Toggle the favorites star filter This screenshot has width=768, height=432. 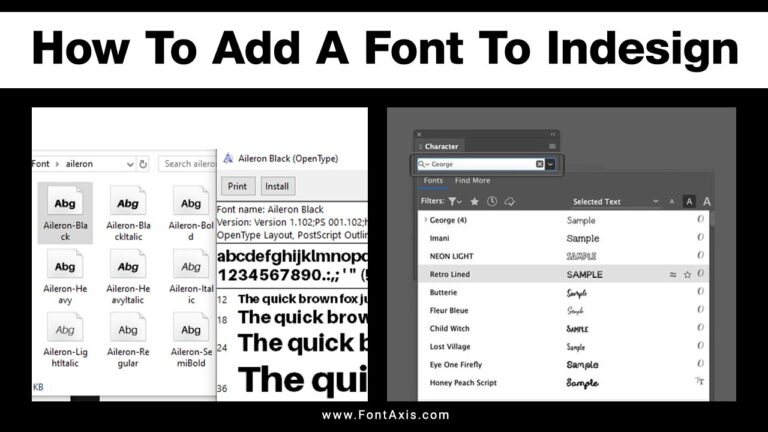click(474, 201)
